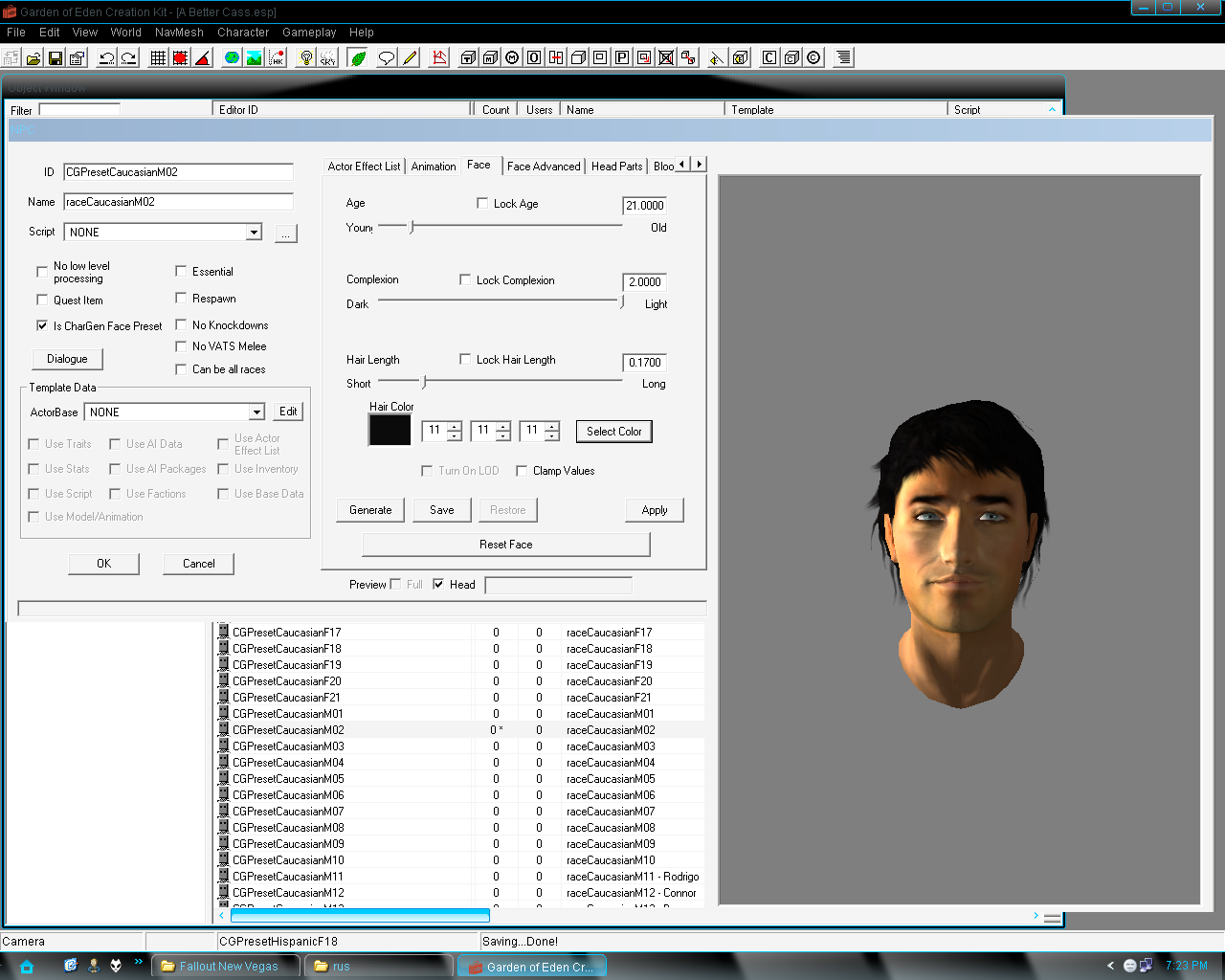Open the NavMesh menu
The width and height of the screenshot is (1225, 980).
(x=179, y=32)
